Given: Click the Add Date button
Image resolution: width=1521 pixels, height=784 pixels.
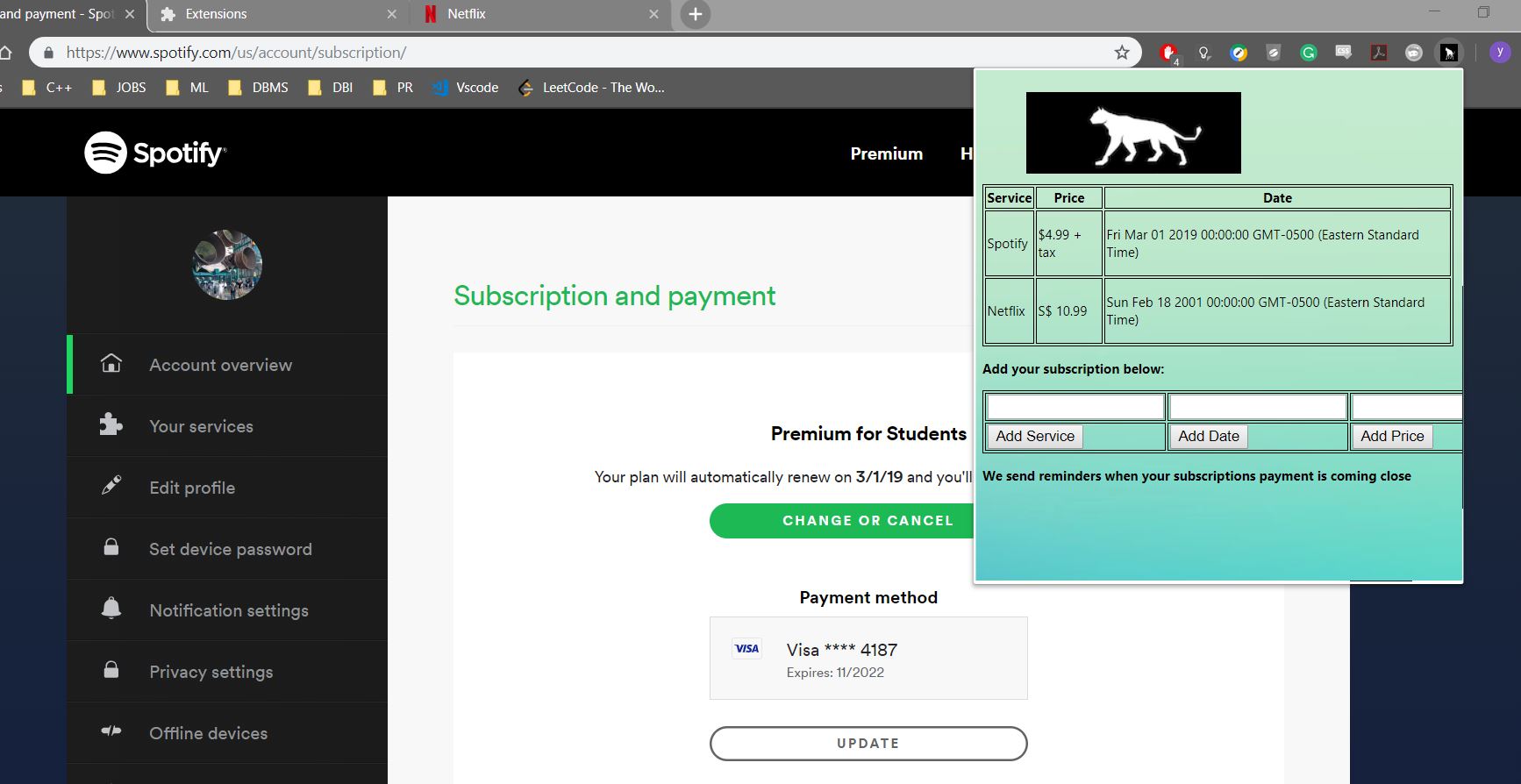Looking at the screenshot, I should (x=1209, y=436).
